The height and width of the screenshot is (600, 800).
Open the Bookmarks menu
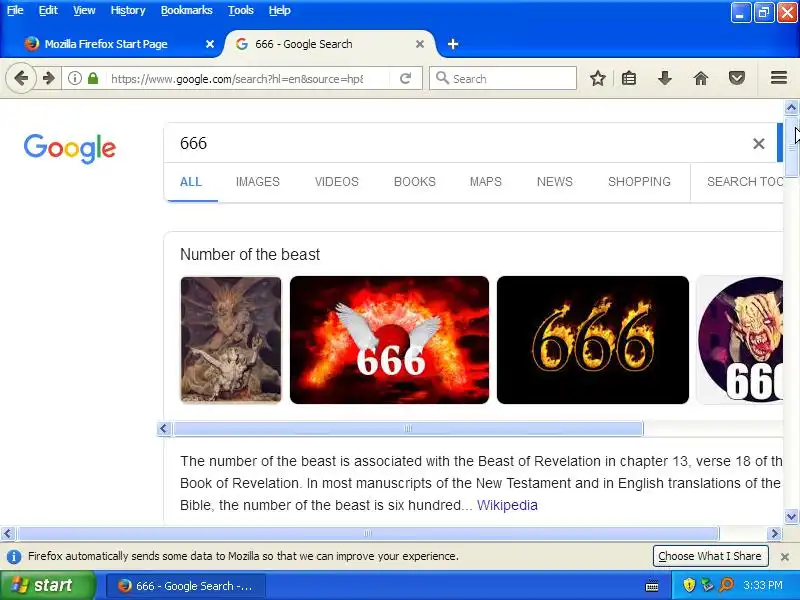click(x=186, y=10)
